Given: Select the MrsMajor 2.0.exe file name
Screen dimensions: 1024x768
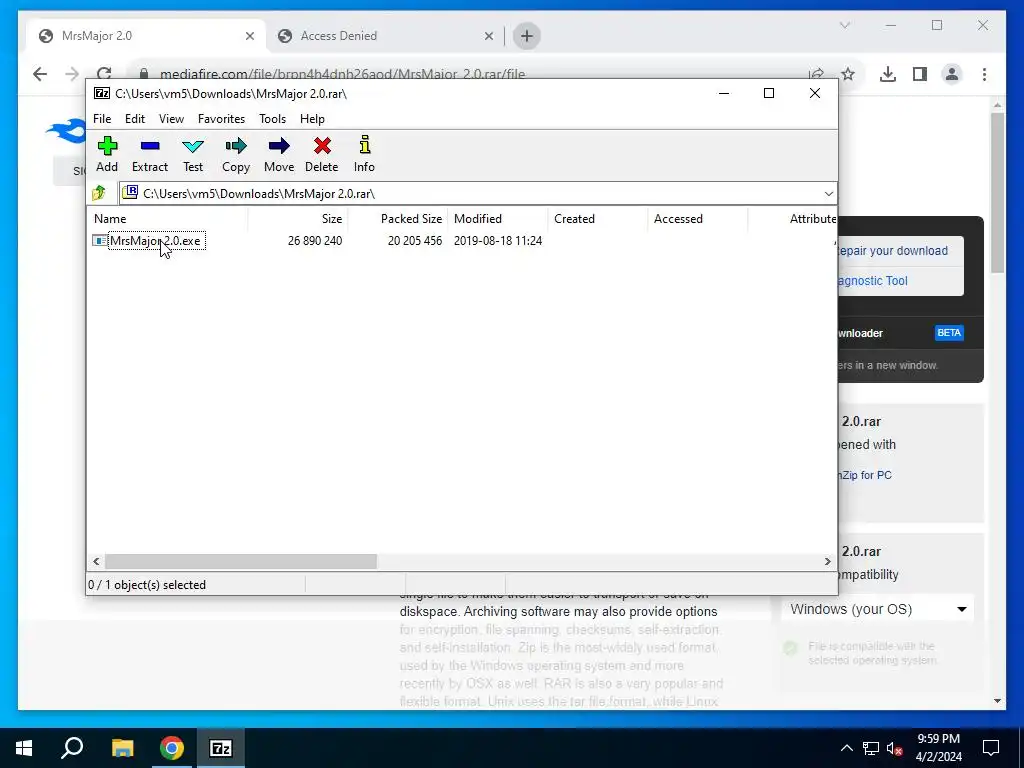Looking at the screenshot, I should point(155,241).
